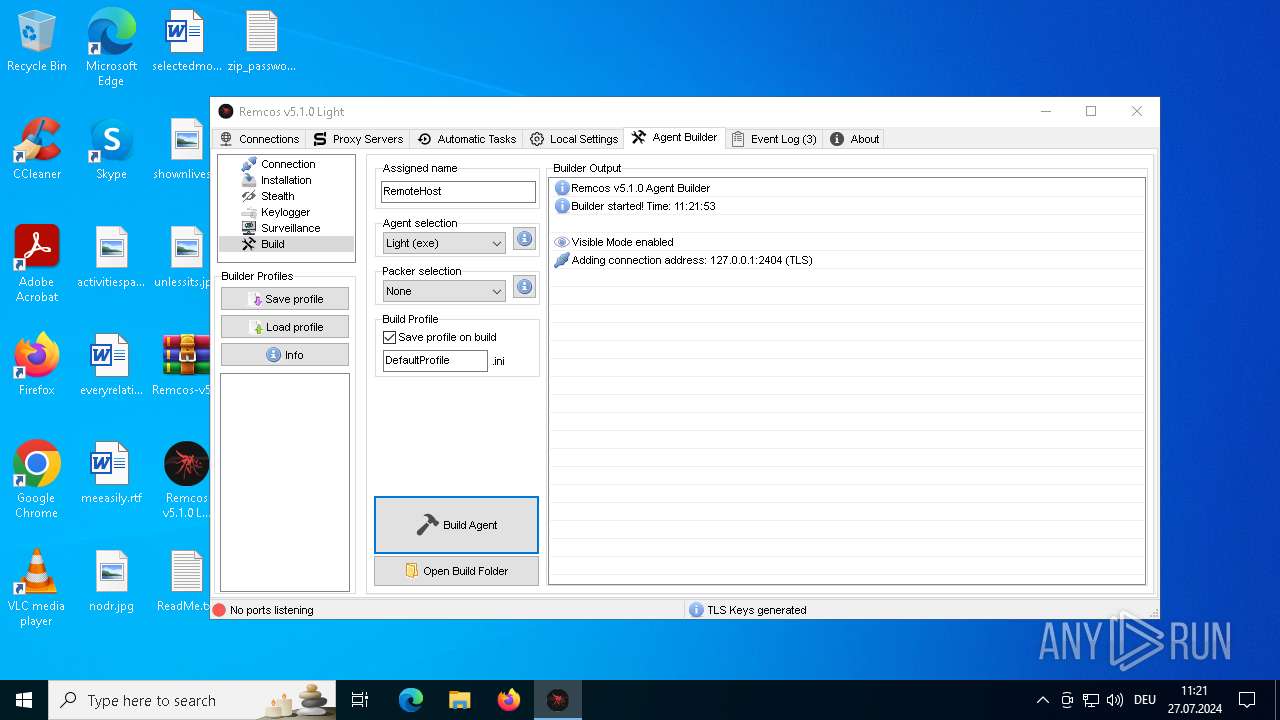Click Open Build Folder button

(456, 571)
